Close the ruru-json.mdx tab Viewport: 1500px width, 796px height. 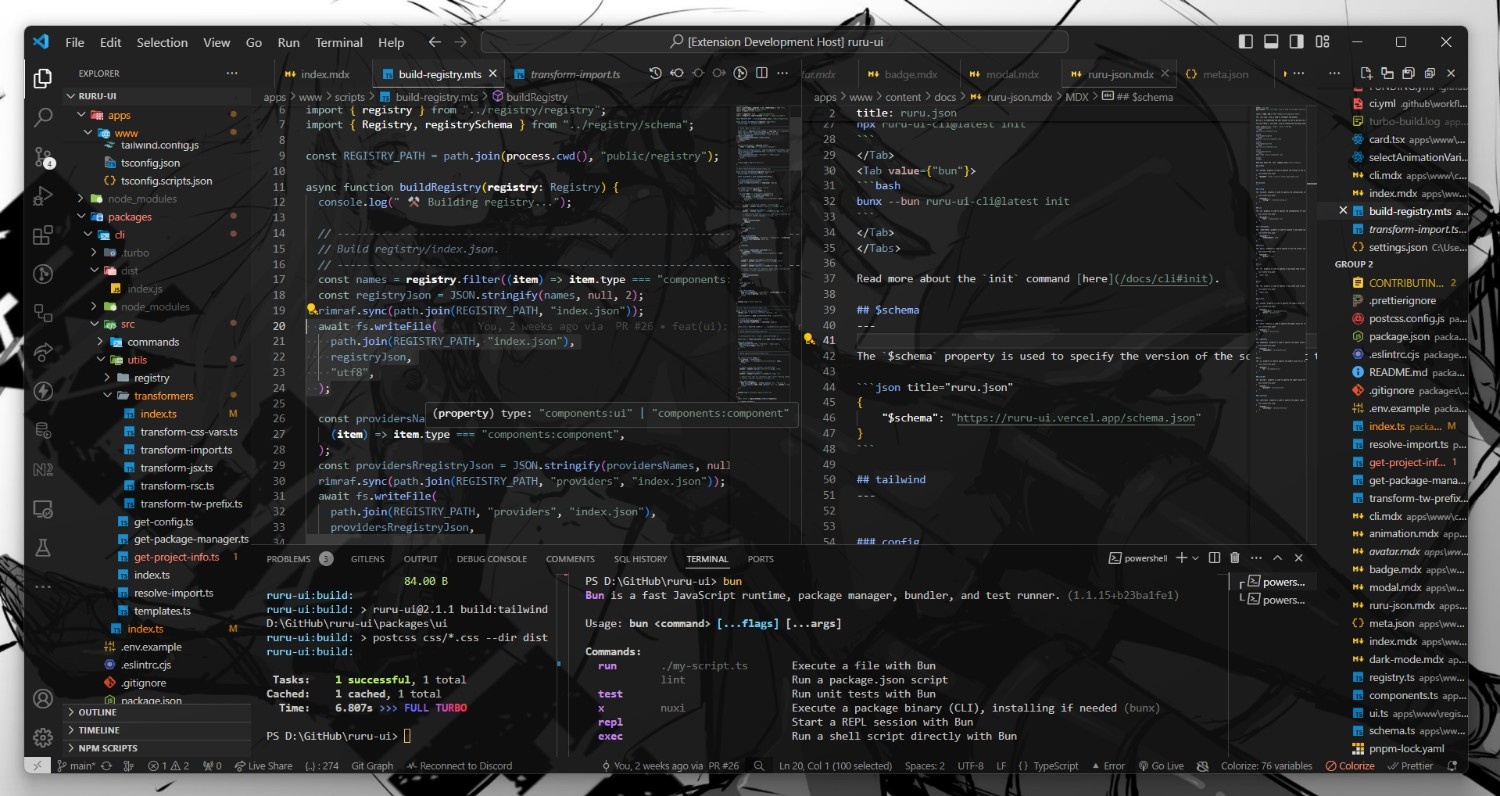pyautogui.click(x=1167, y=74)
